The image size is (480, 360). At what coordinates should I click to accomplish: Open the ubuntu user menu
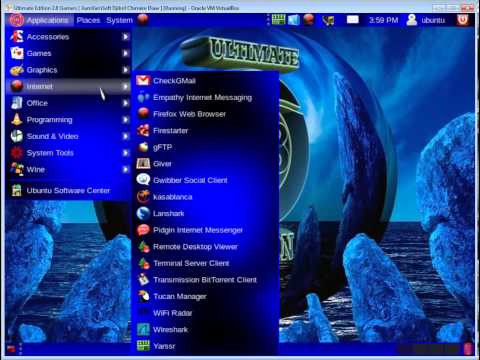pyautogui.click(x=426, y=20)
